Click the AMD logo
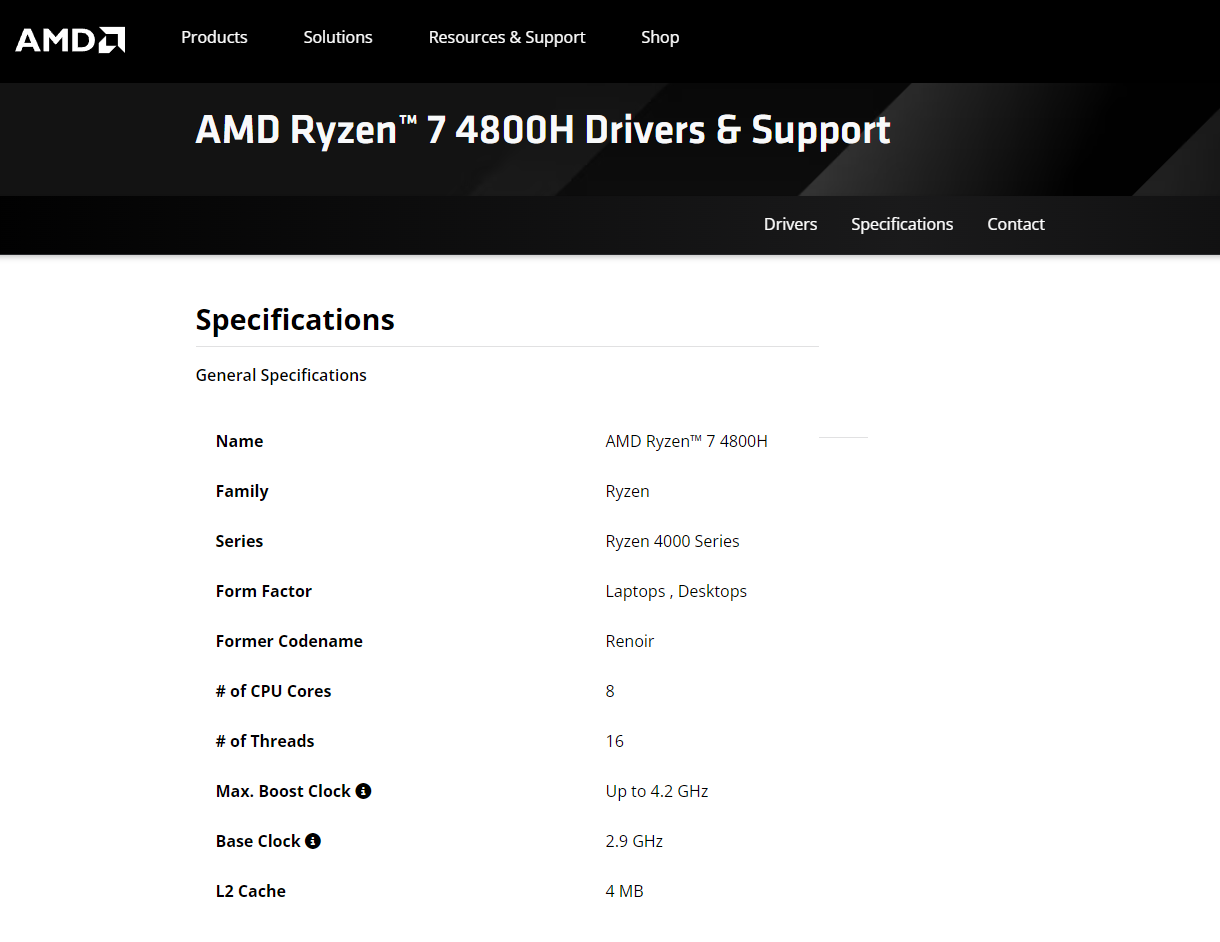1220x942 pixels. pos(70,39)
